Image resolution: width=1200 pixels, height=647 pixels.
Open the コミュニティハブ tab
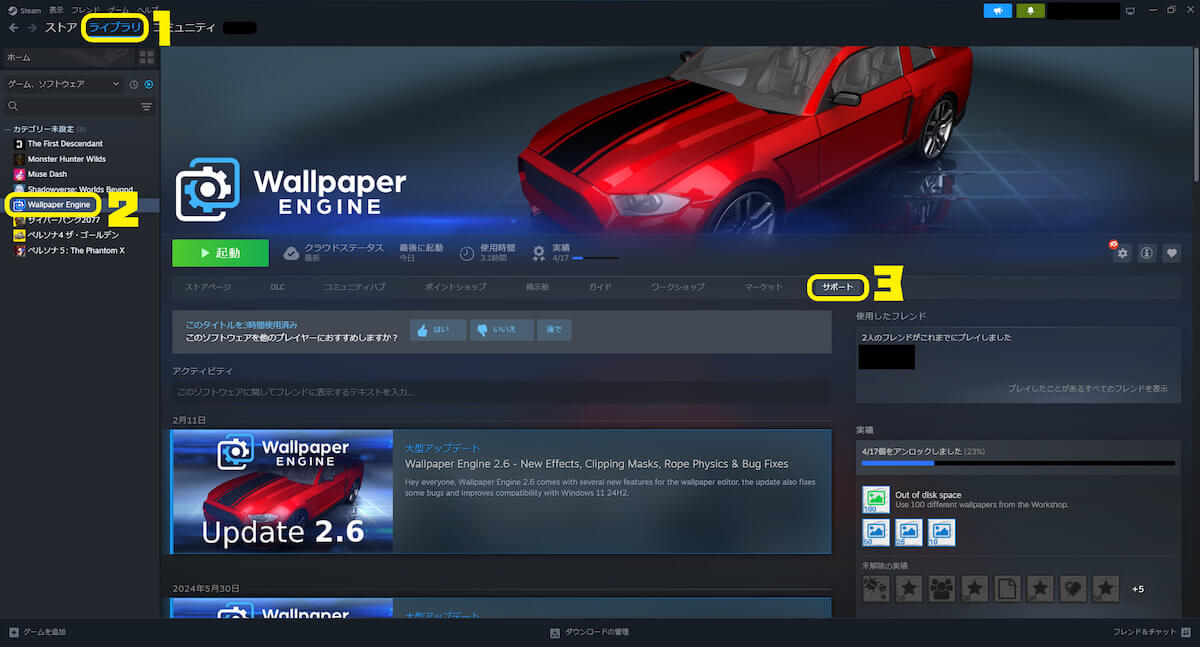pyautogui.click(x=354, y=287)
